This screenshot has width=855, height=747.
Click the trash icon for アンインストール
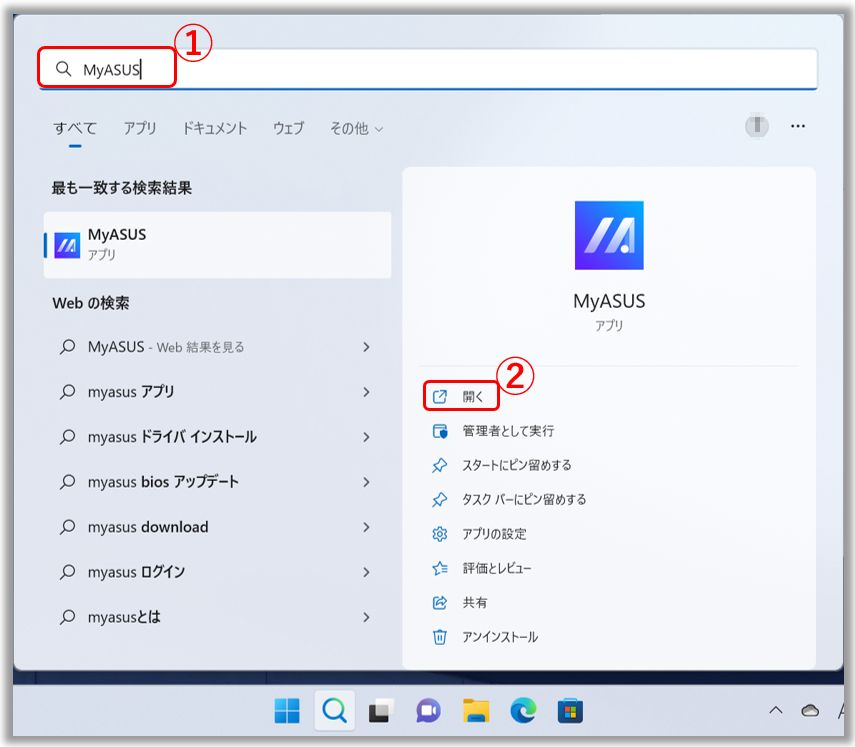click(x=439, y=637)
